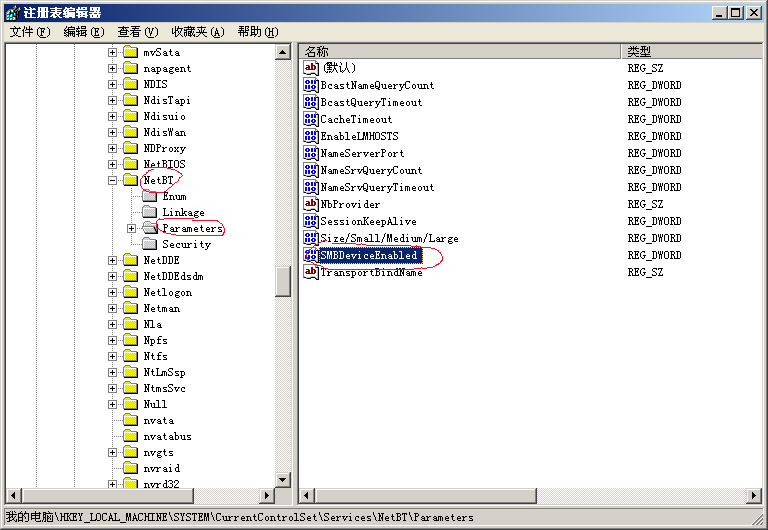Image resolution: width=768 pixels, height=530 pixels.
Task: Click the folder icon of napagent
Action: [x=130, y=68]
